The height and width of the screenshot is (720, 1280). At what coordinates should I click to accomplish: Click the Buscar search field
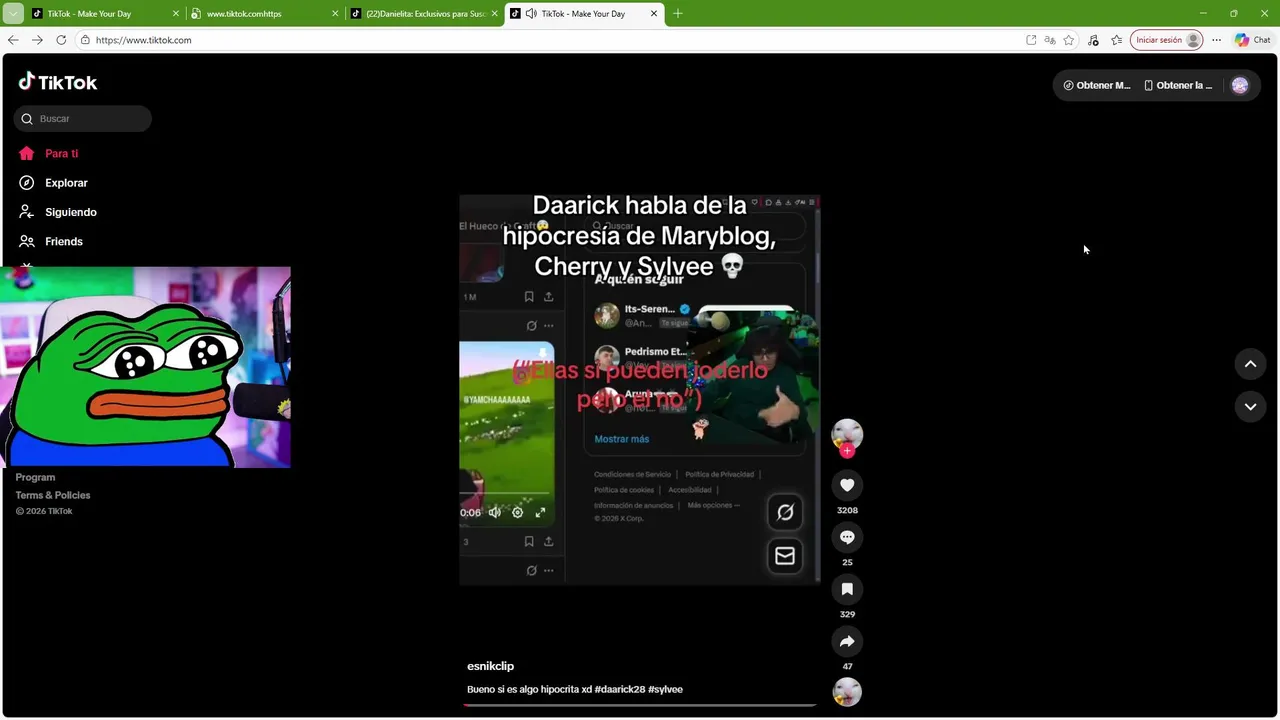click(83, 119)
